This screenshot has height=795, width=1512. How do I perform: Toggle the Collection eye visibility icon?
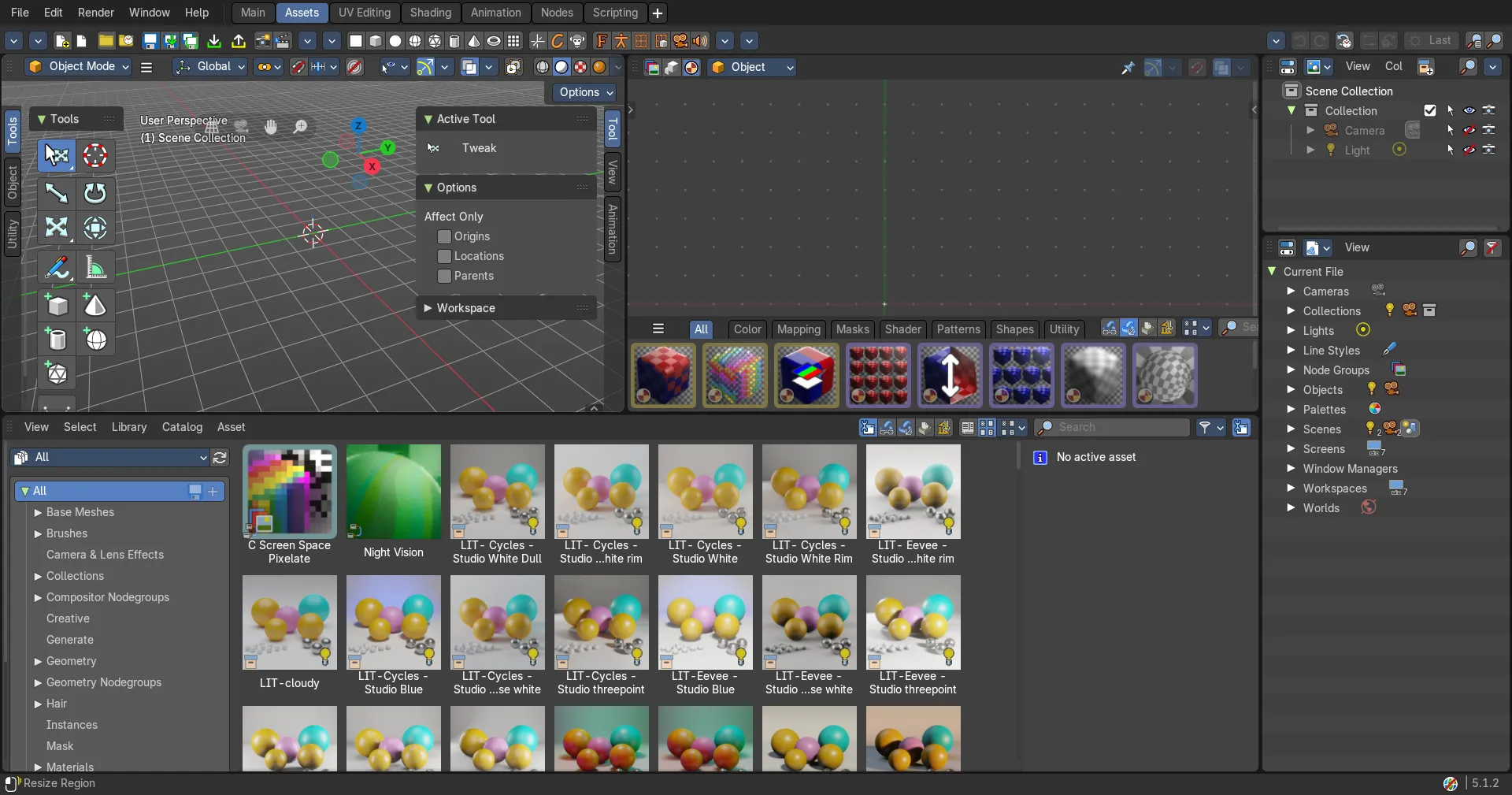[1469, 110]
